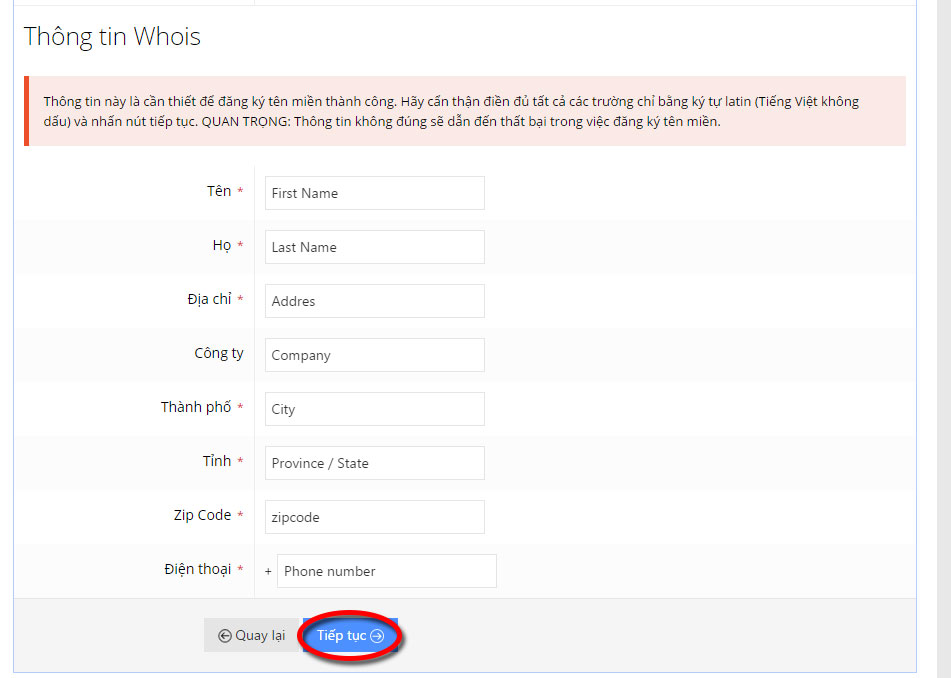Click the left arrow icon on Quay lại

pyautogui.click(x=225, y=636)
